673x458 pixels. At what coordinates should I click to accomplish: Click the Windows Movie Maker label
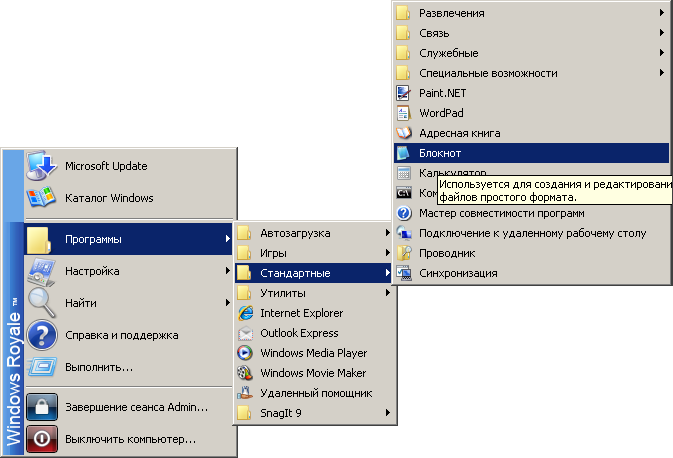pos(313,373)
